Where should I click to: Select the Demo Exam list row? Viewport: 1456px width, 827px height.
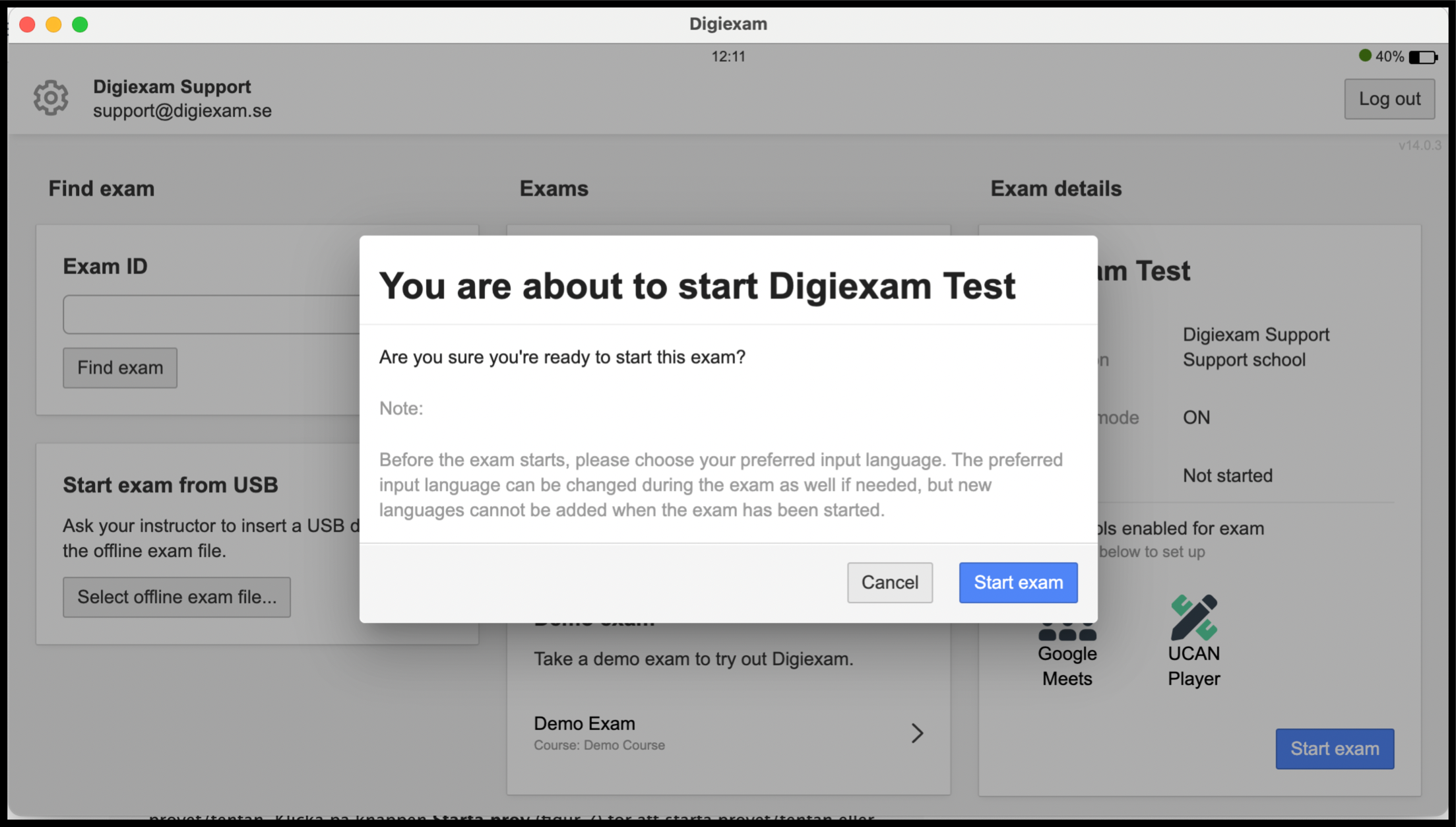(x=728, y=733)
